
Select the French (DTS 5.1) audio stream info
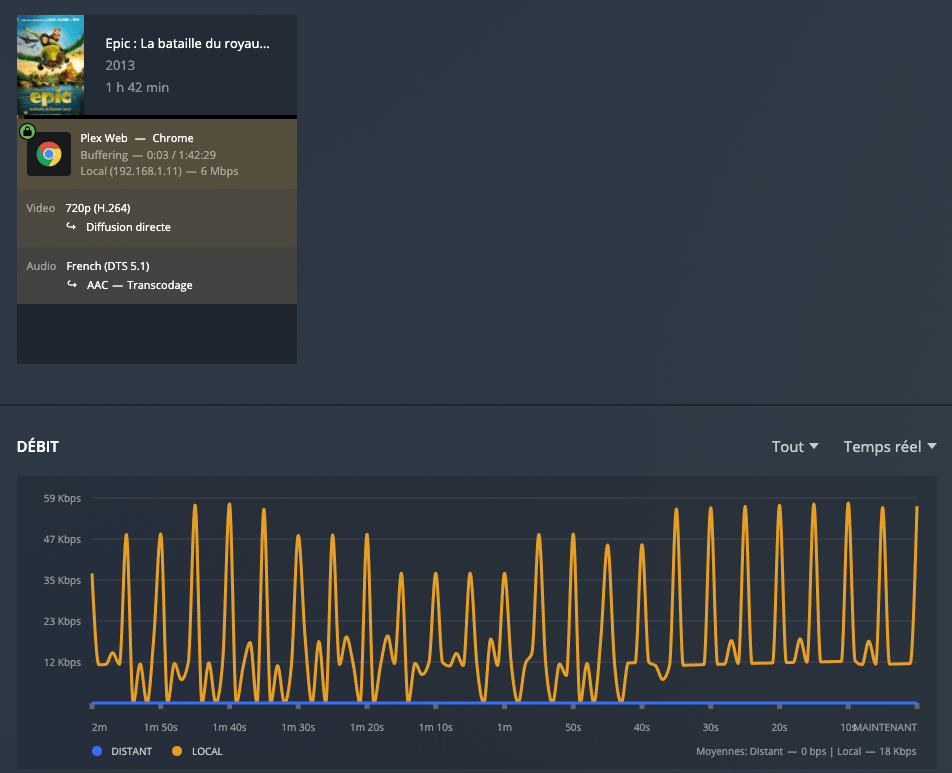(x=107, y=266)
